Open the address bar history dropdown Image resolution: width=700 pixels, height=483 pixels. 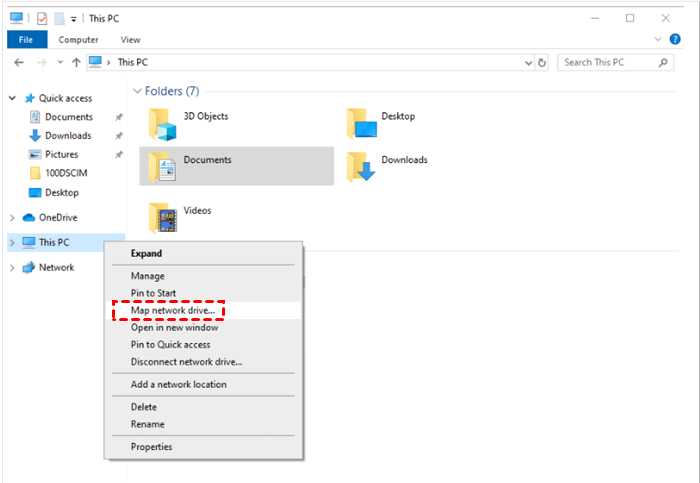(529, 63)
